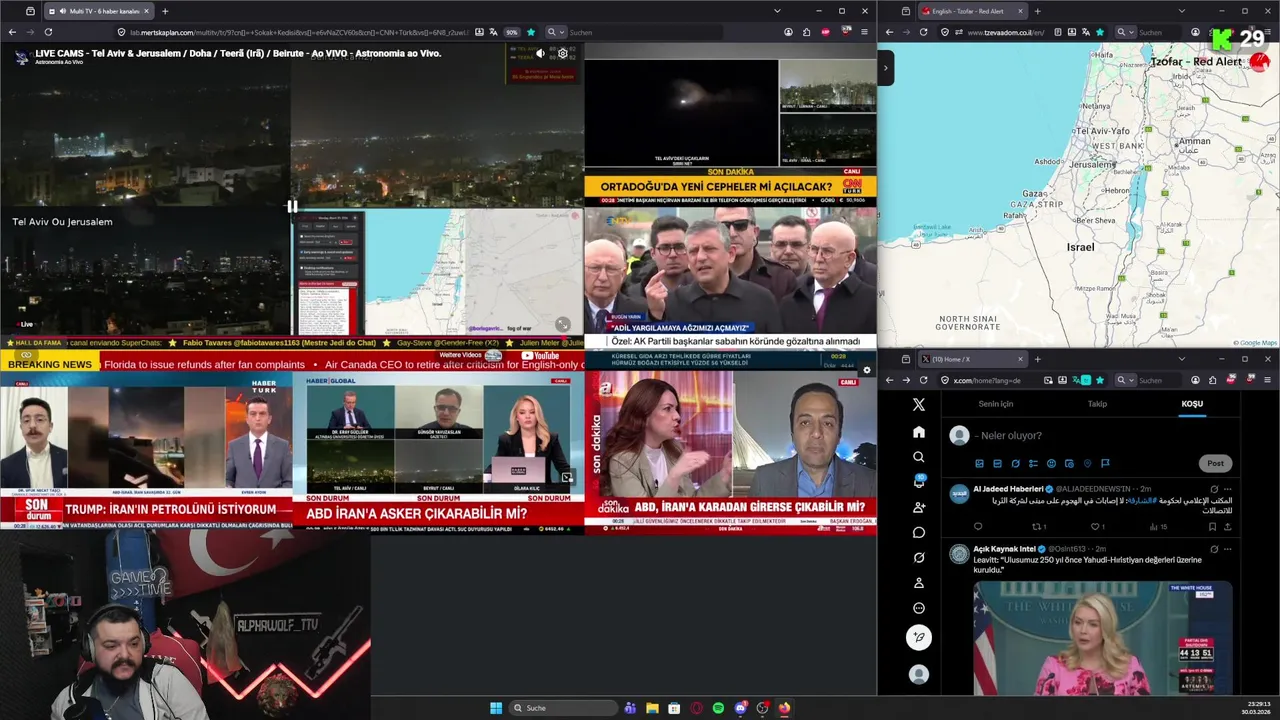
Task: Open X notifications bell icon
Action: tap(919, 482)
